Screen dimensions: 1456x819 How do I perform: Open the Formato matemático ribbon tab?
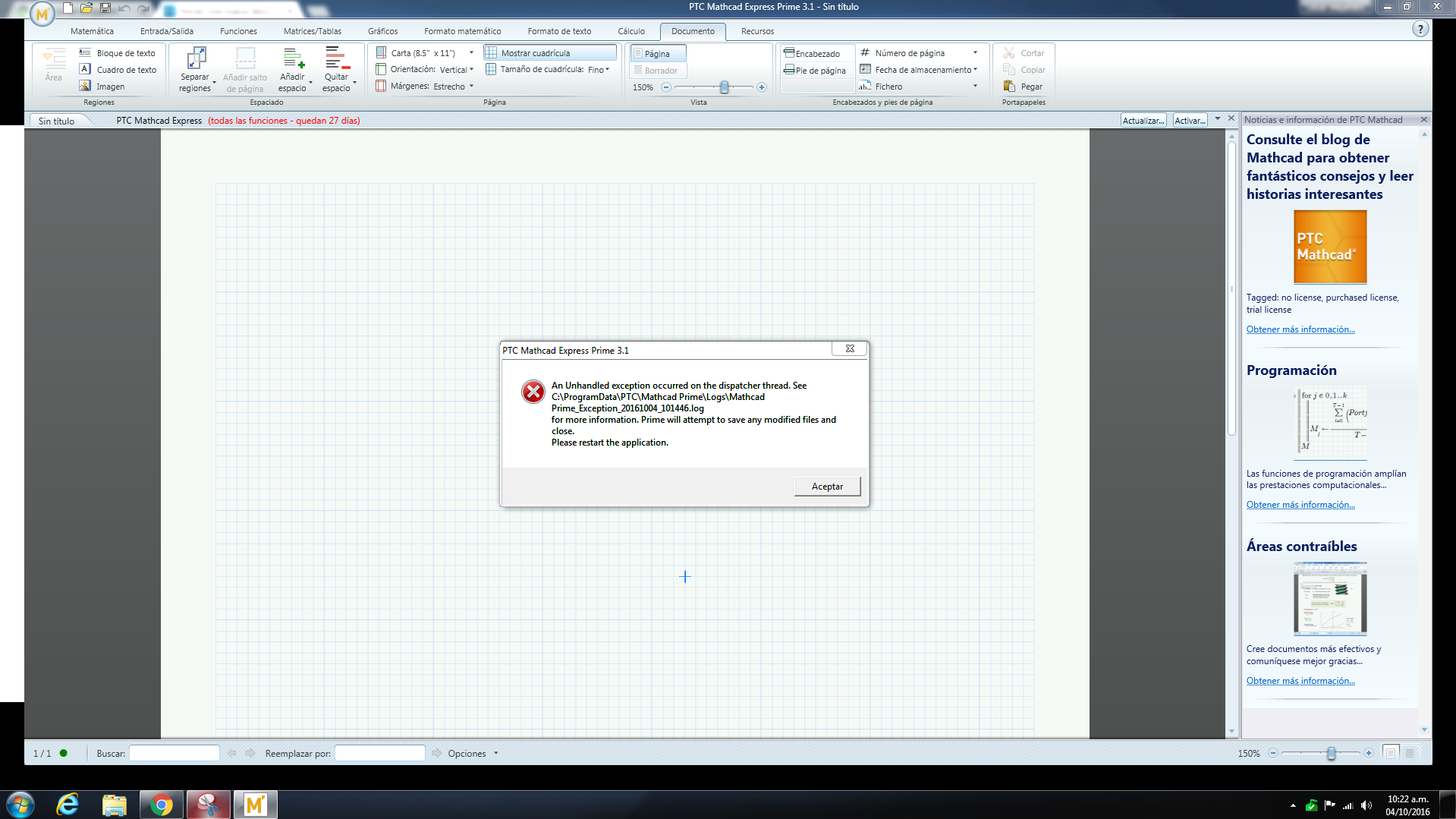(463, 31)
